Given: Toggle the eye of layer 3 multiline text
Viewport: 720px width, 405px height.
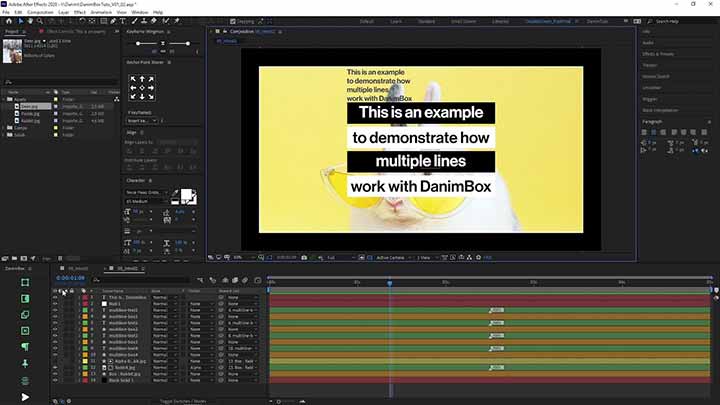Looking at the screenshot, I should (55, 310).
